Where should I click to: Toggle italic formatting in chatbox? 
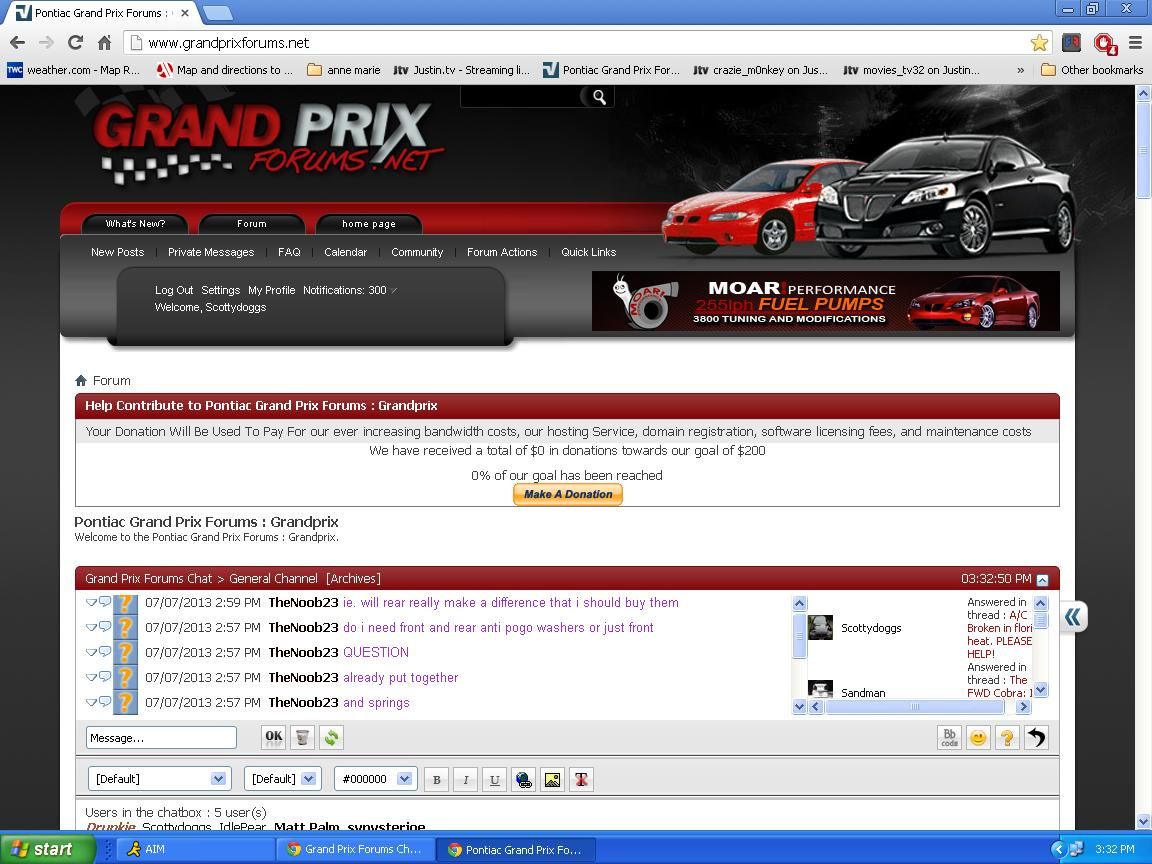(465, 780)
